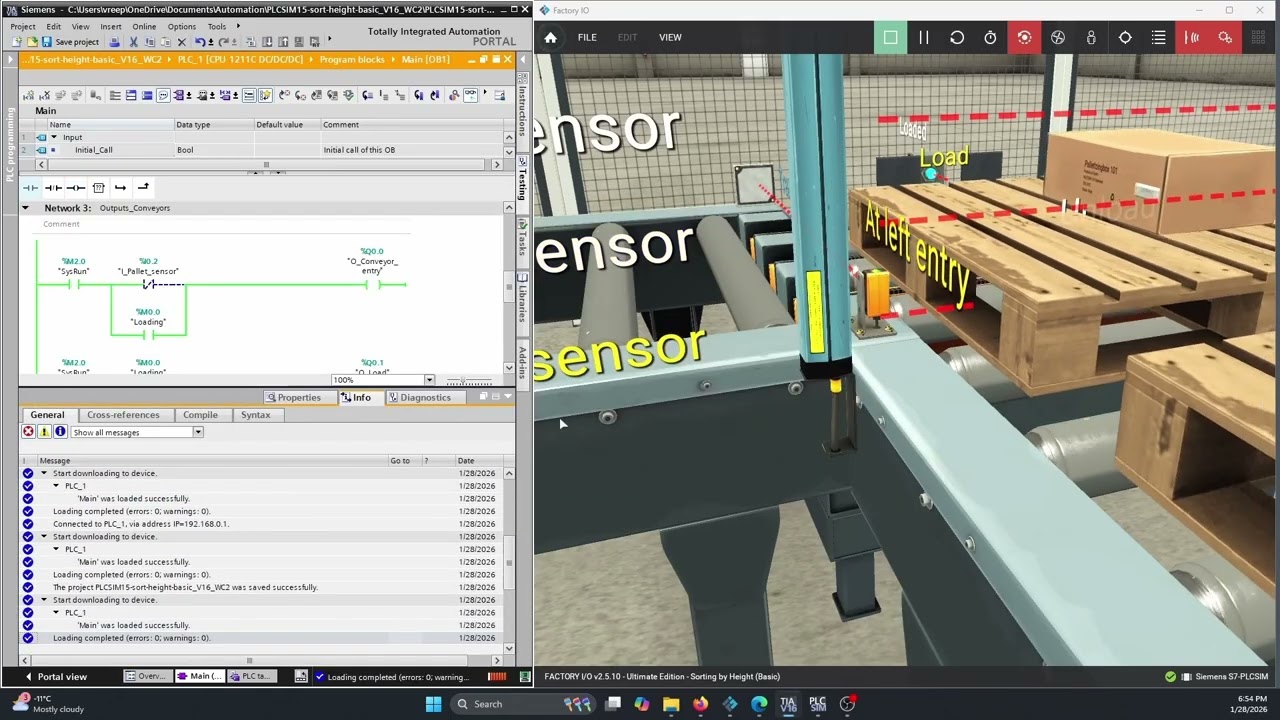
Task: Expand more toolbar items arrow after Tools
Action: (x=240, y=27)
